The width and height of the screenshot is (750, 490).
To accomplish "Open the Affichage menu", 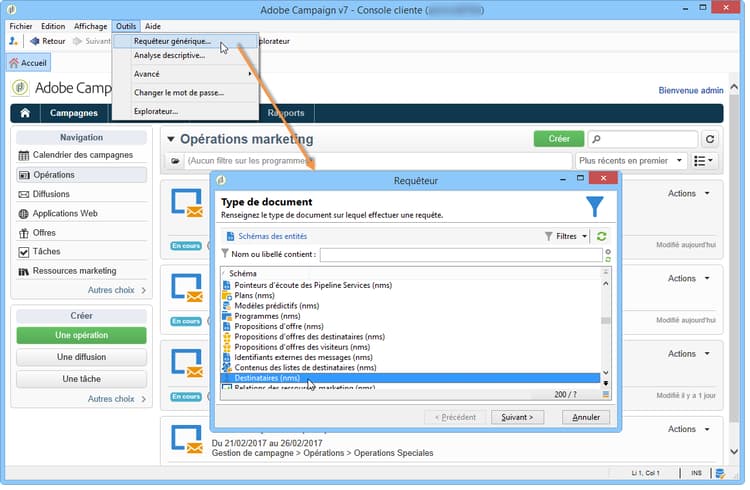I will click(90, 26).
